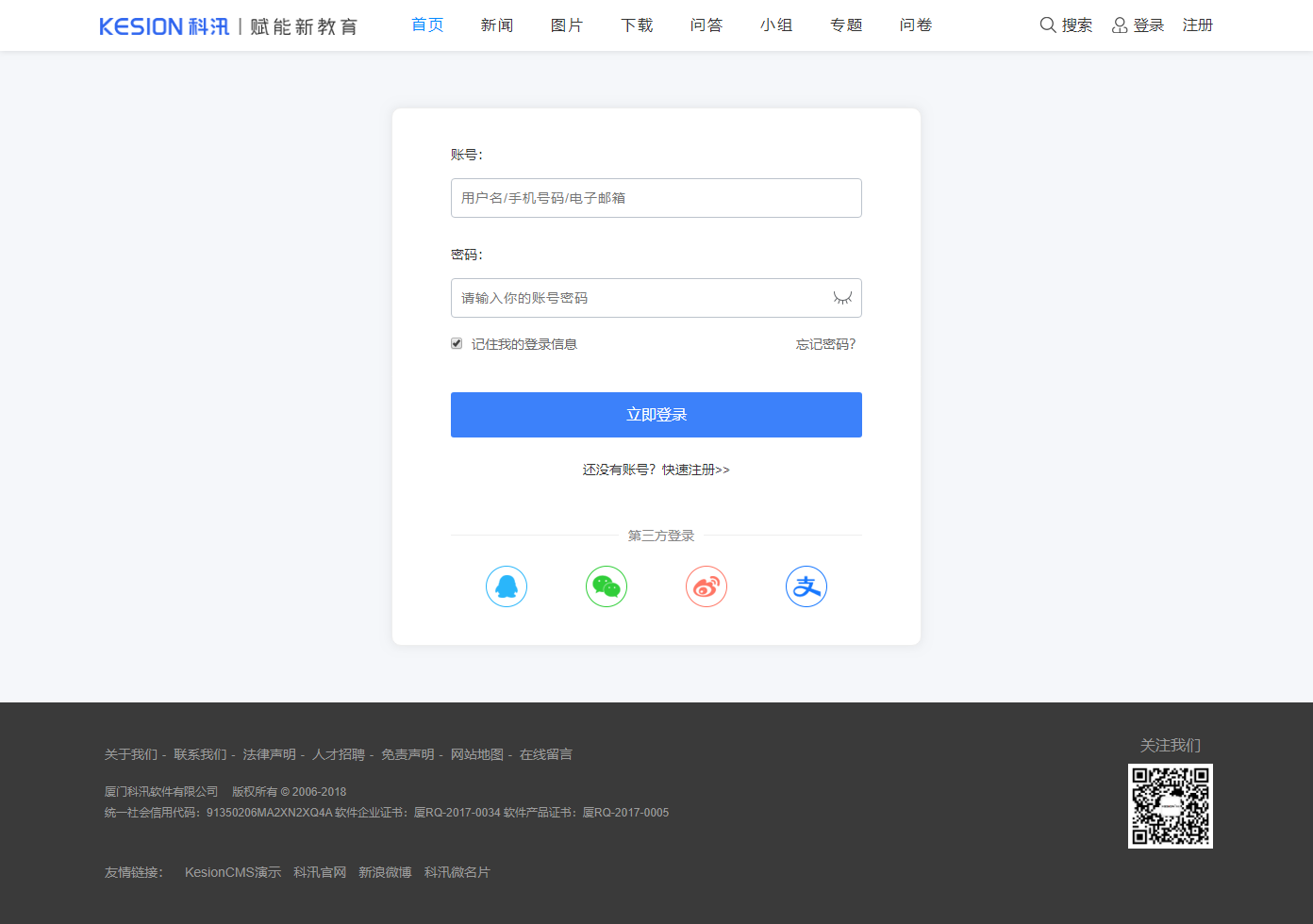Open the 问答 section in the navbar
Viewport: 1313px width, 924px height.
click(706, 25)
